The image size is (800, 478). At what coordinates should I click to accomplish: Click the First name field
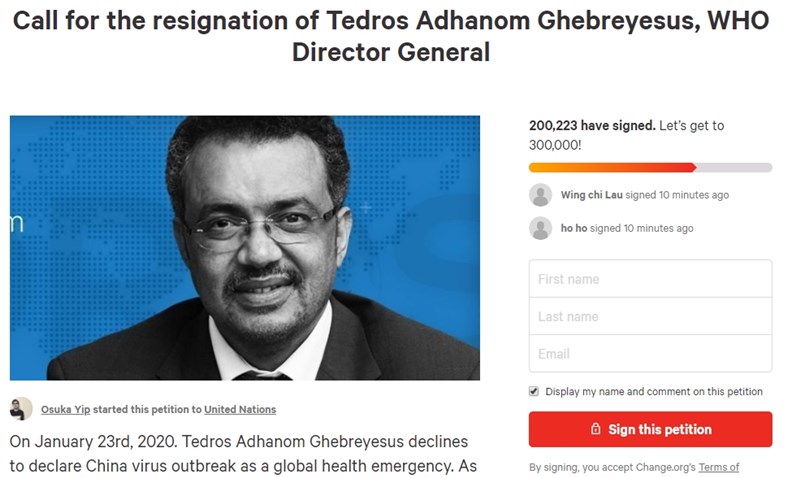(650, 279)
